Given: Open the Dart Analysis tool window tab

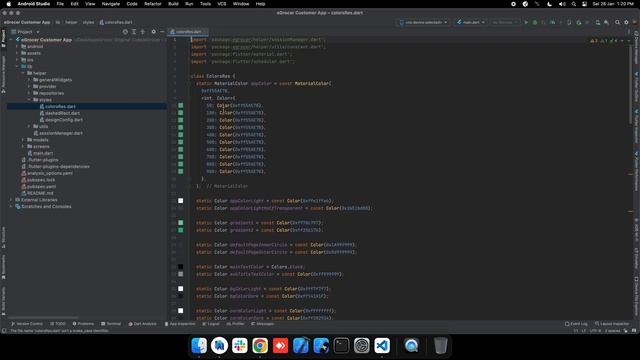Looking at the screenshot, I should 142,324.
